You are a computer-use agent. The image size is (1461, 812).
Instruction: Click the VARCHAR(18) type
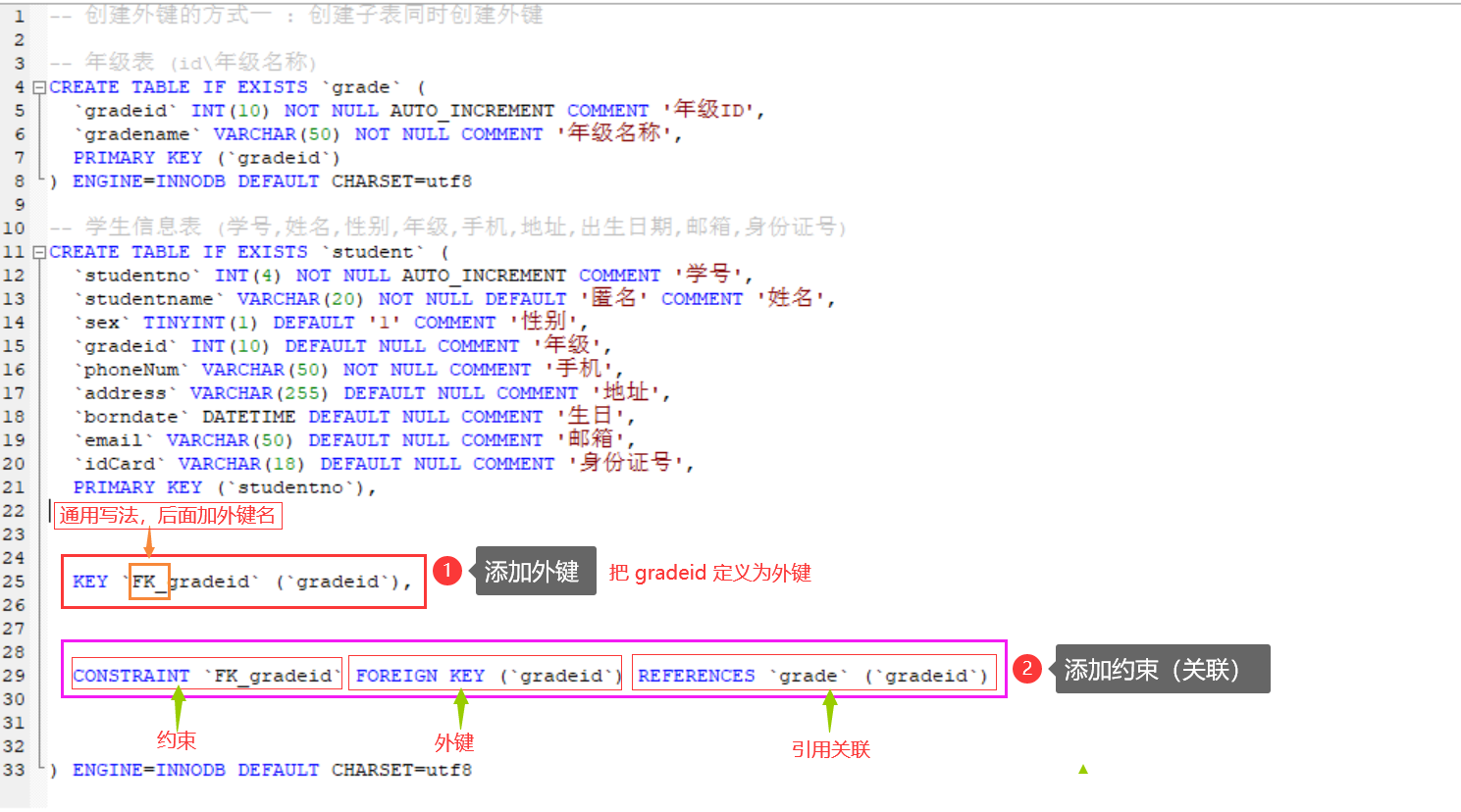point(242,464)
